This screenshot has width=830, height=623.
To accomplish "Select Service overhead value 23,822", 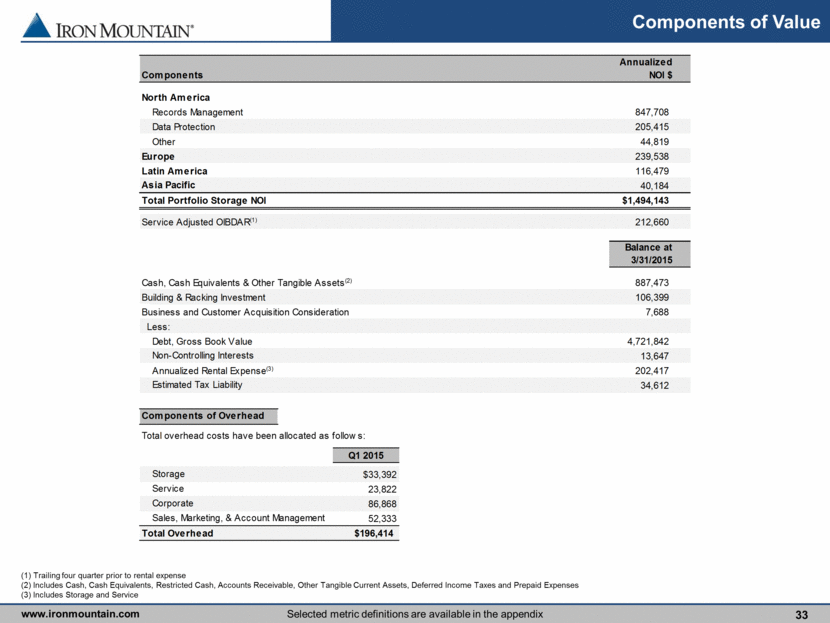I will [382, 490].
